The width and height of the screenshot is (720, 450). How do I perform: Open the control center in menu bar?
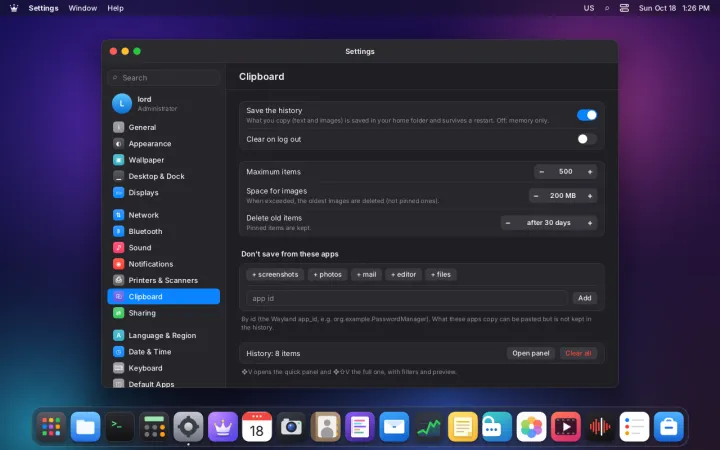pyautogui.click(x=624, y=8)
